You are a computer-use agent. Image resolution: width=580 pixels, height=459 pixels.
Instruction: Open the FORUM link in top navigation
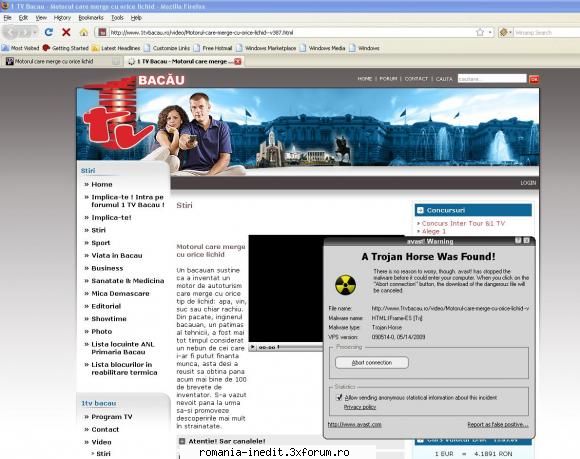pos(388,79)
